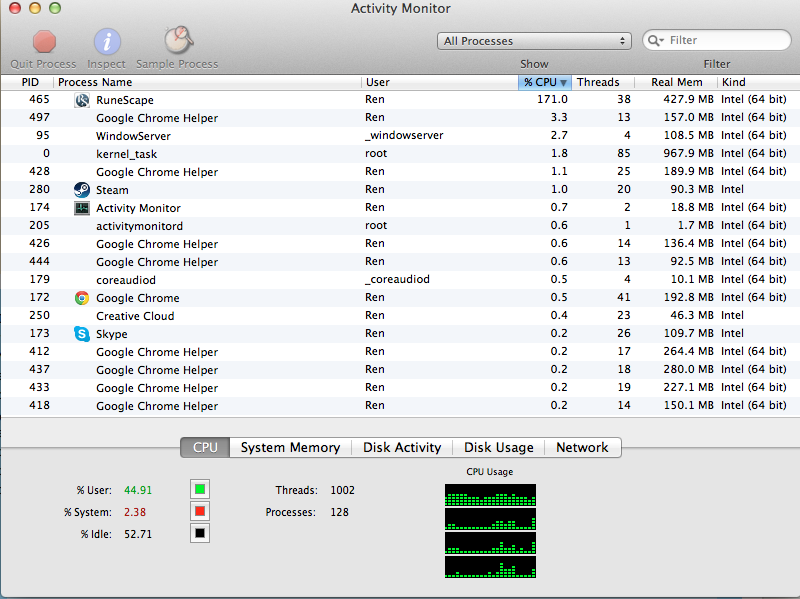This screenshot has width=800, height=599.
Task: Select Google Chrome Helper with PID 412
Action: point(400,352)
